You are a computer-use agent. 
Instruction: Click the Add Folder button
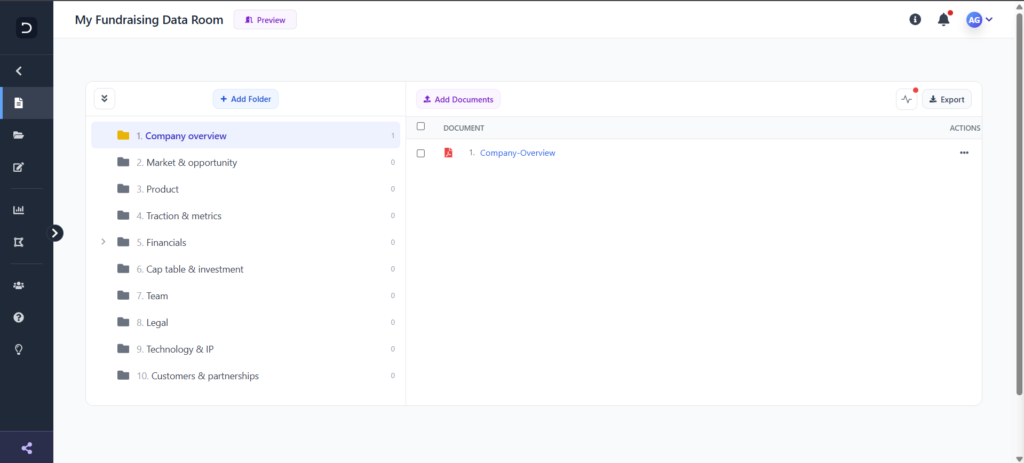pos(246,99)
